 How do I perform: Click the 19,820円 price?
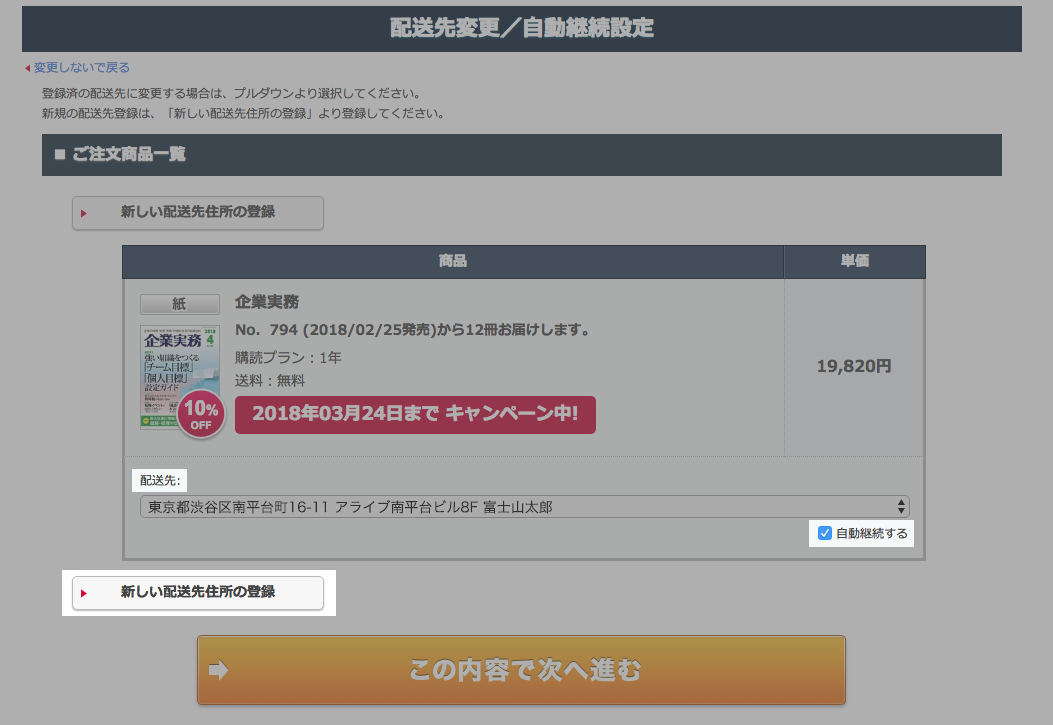pyautogui.click(x=854, y=367)
